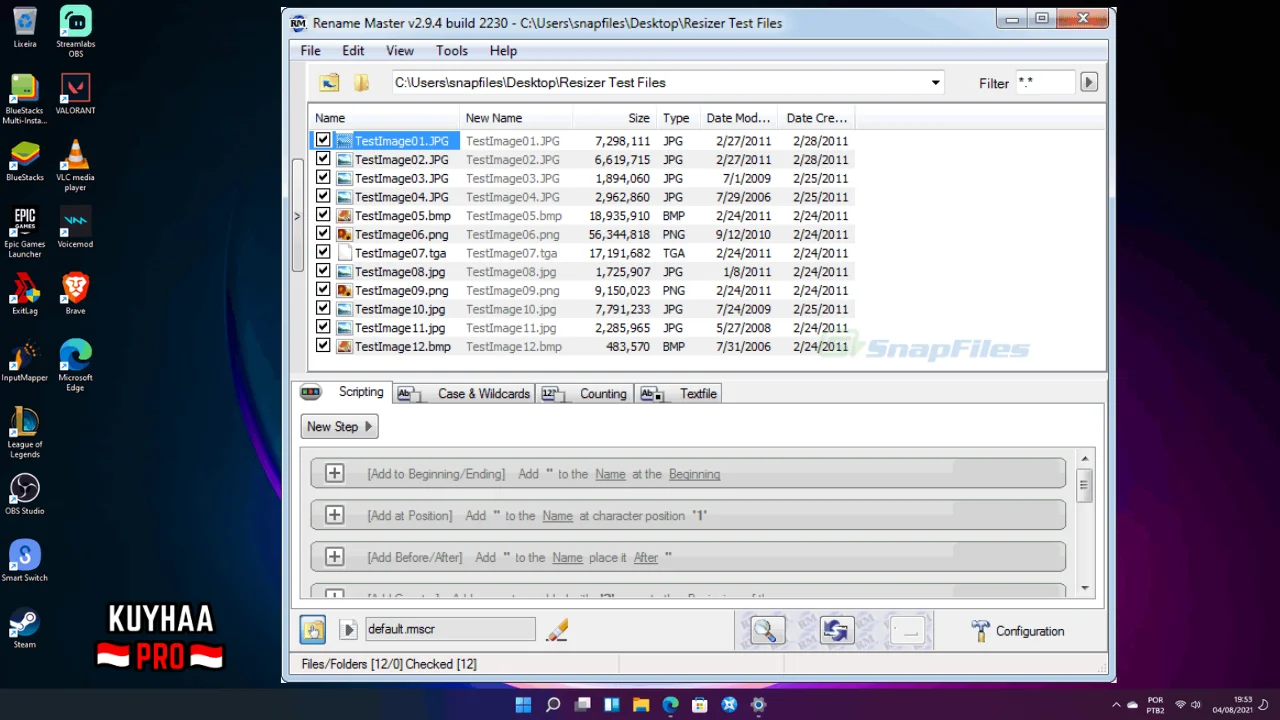Open Brave browser desktop icon
The height and width of the screenshot is (720, 1280).
pos(76,294)
